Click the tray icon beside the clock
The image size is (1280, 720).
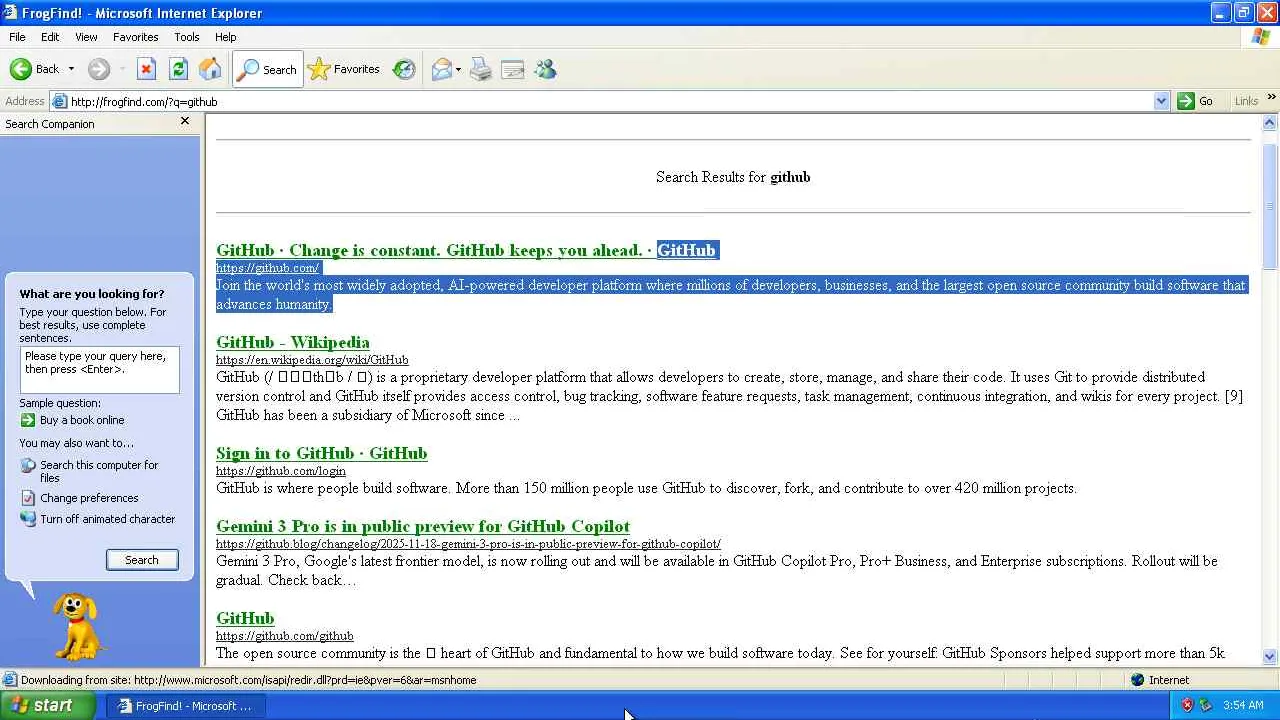1205,705
